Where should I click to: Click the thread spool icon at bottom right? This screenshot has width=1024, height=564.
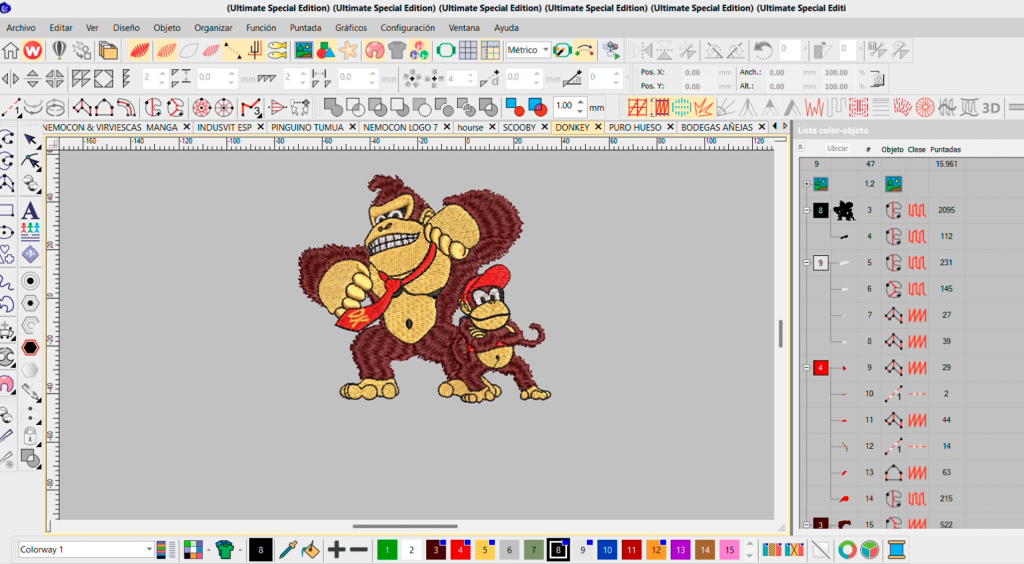pos(896,549)
